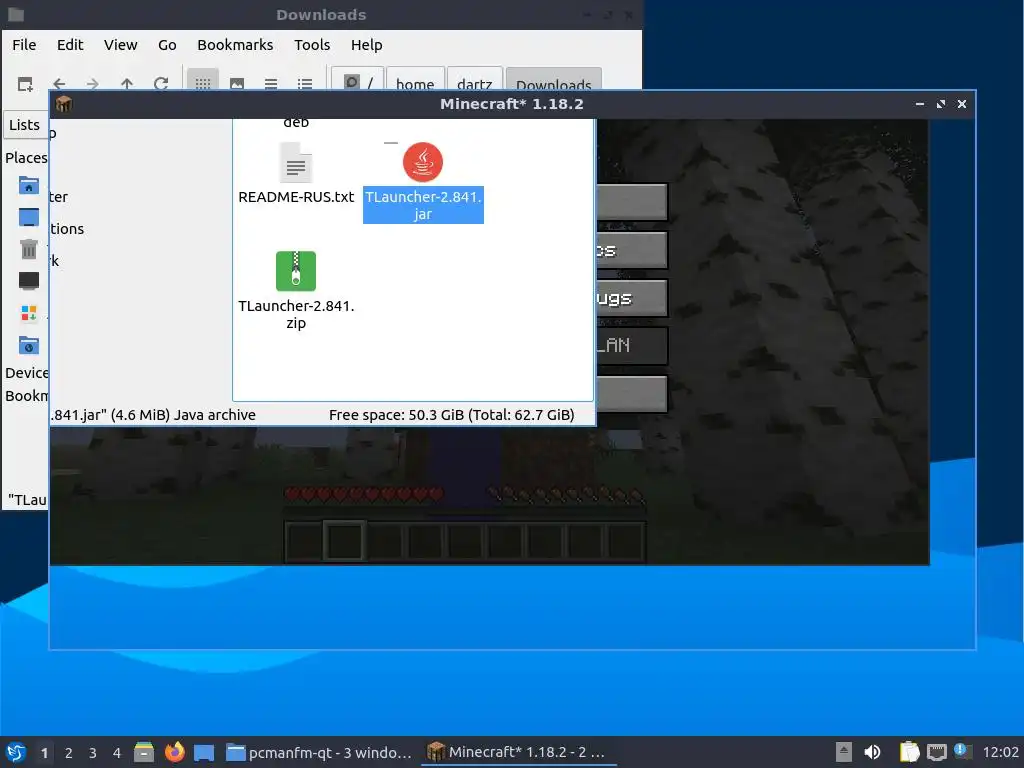Open Go menu in Downloads window
The height and width of the screenshot is (768, 1024).
pyautogui.click(x=167, y=45)
